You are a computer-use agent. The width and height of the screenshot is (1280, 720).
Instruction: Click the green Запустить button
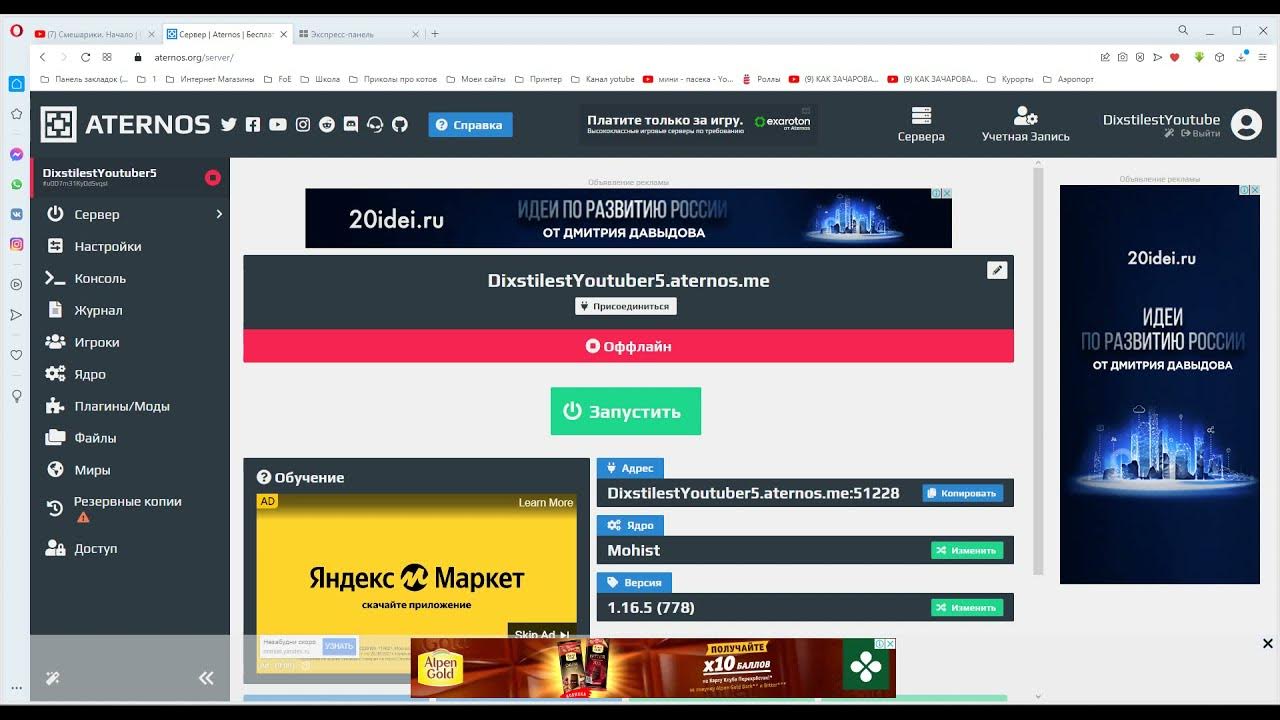click(x=626, y=411)
